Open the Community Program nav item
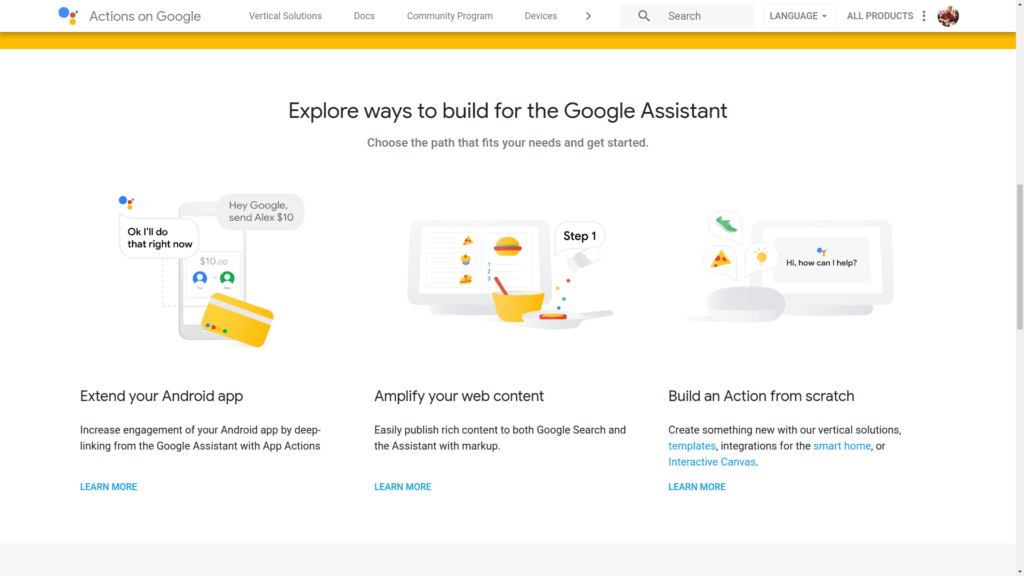1024x576 pixels. [x=449, y=16]
